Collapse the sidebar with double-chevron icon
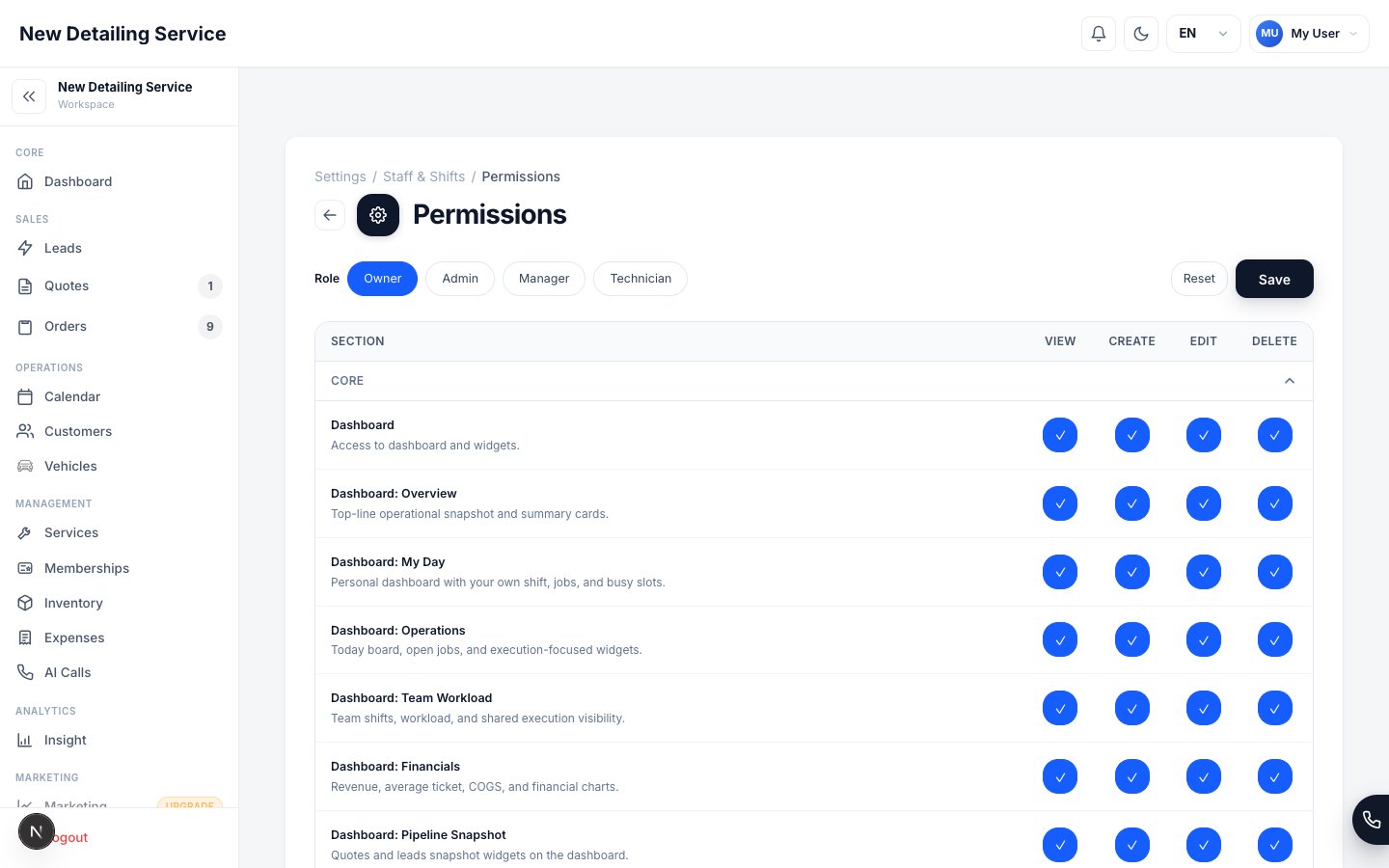The height and width of the screenshot is (868, 1389). [x=29, y=96]
